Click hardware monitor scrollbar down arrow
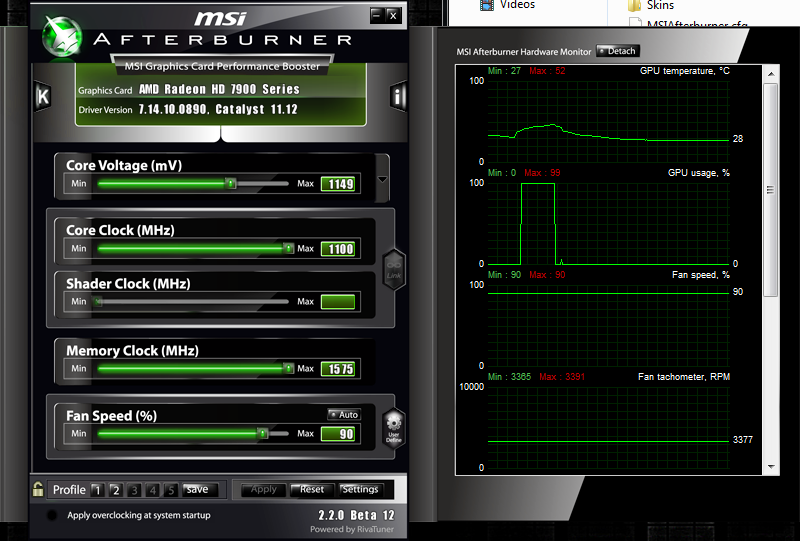This screenshot has height=541, width=800. [x=771, y=467]
